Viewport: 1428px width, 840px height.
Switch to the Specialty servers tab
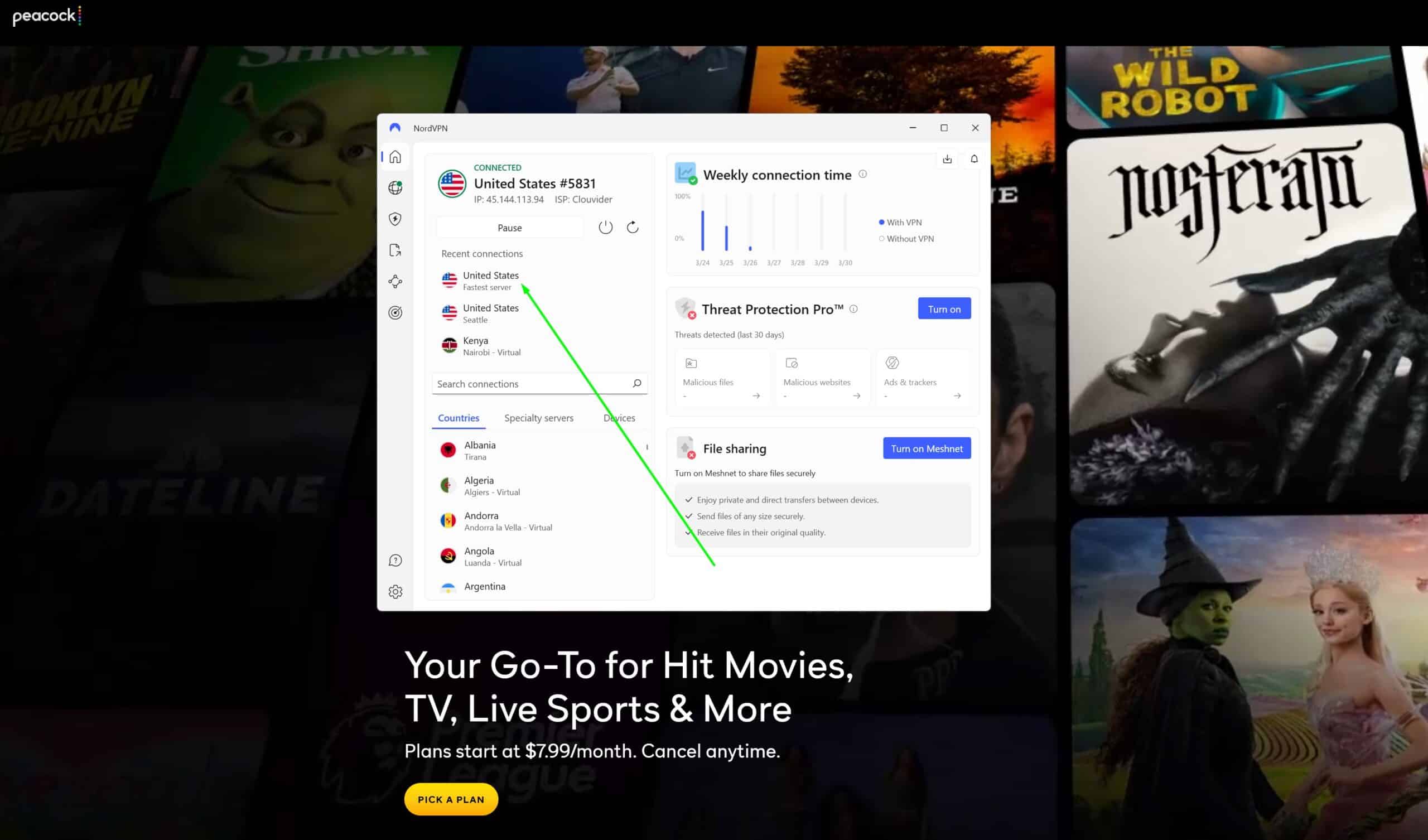click(538, 418)
